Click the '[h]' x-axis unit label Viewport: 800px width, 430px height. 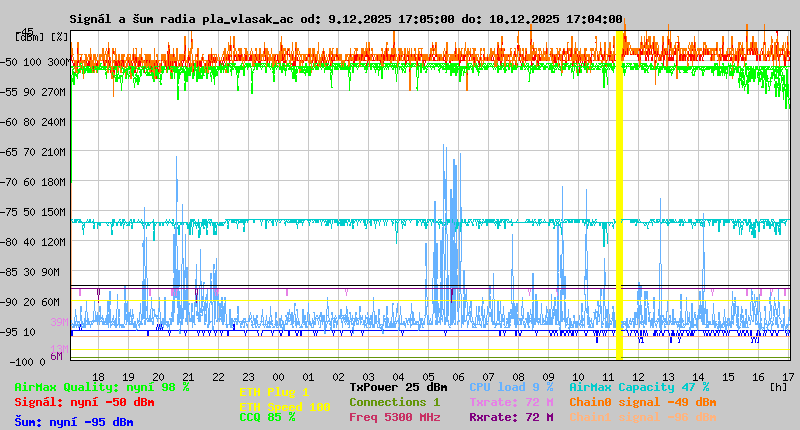pos(778,387)
